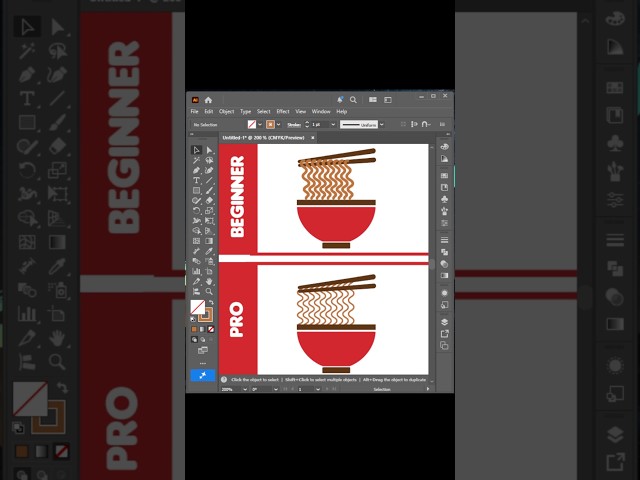The height and width of the screenshot is (480, 640).
Task: Open the Object menu
Action: point(227,111)
